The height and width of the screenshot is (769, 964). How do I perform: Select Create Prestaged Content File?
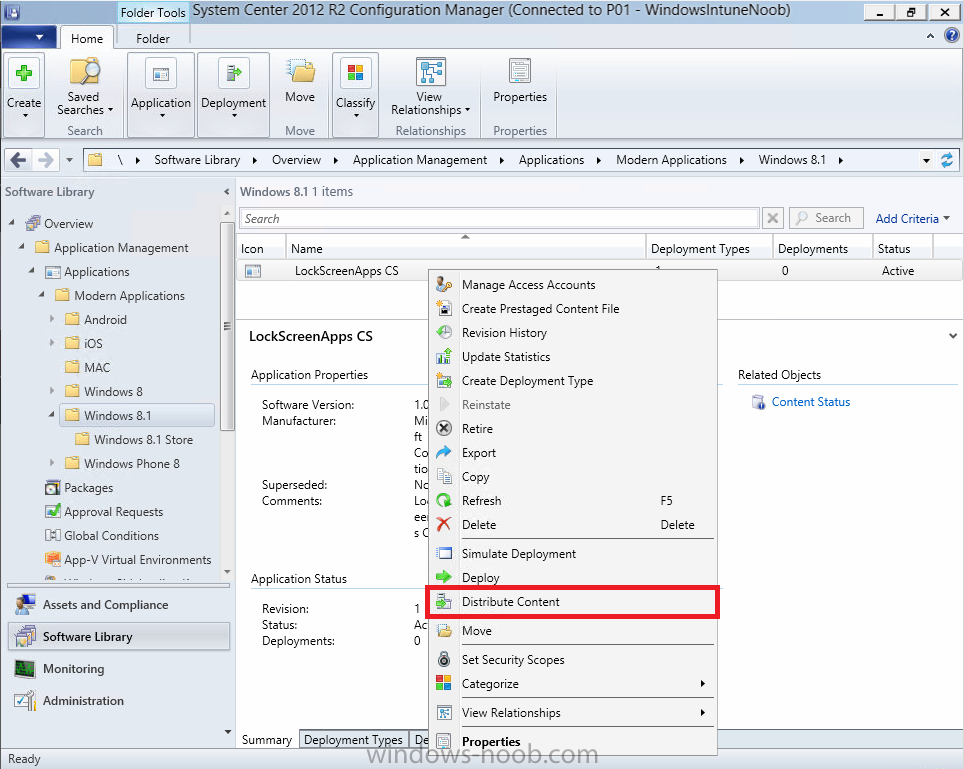tap(572, 309)
